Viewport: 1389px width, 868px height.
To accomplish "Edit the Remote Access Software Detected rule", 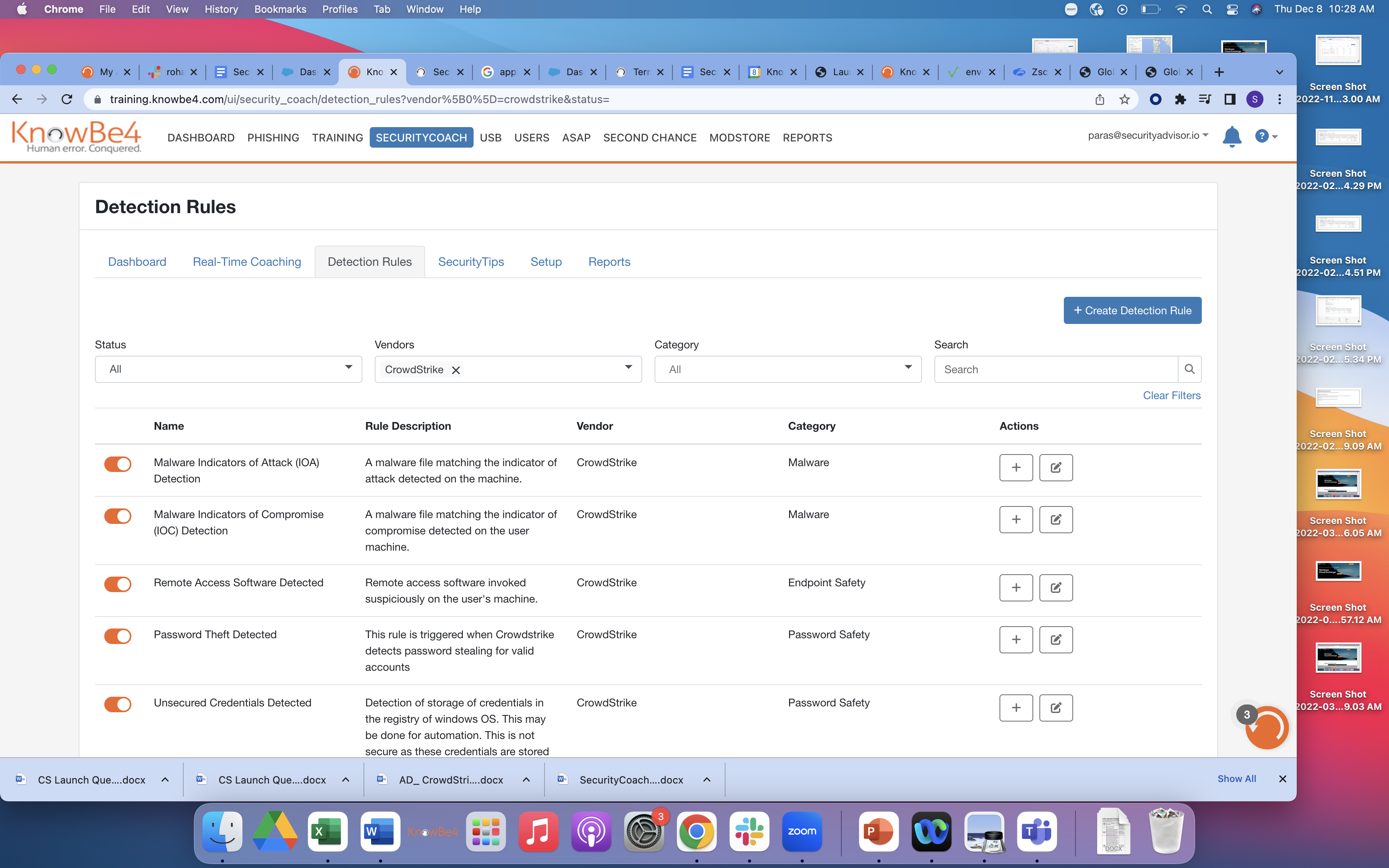I will (1056, 588).
